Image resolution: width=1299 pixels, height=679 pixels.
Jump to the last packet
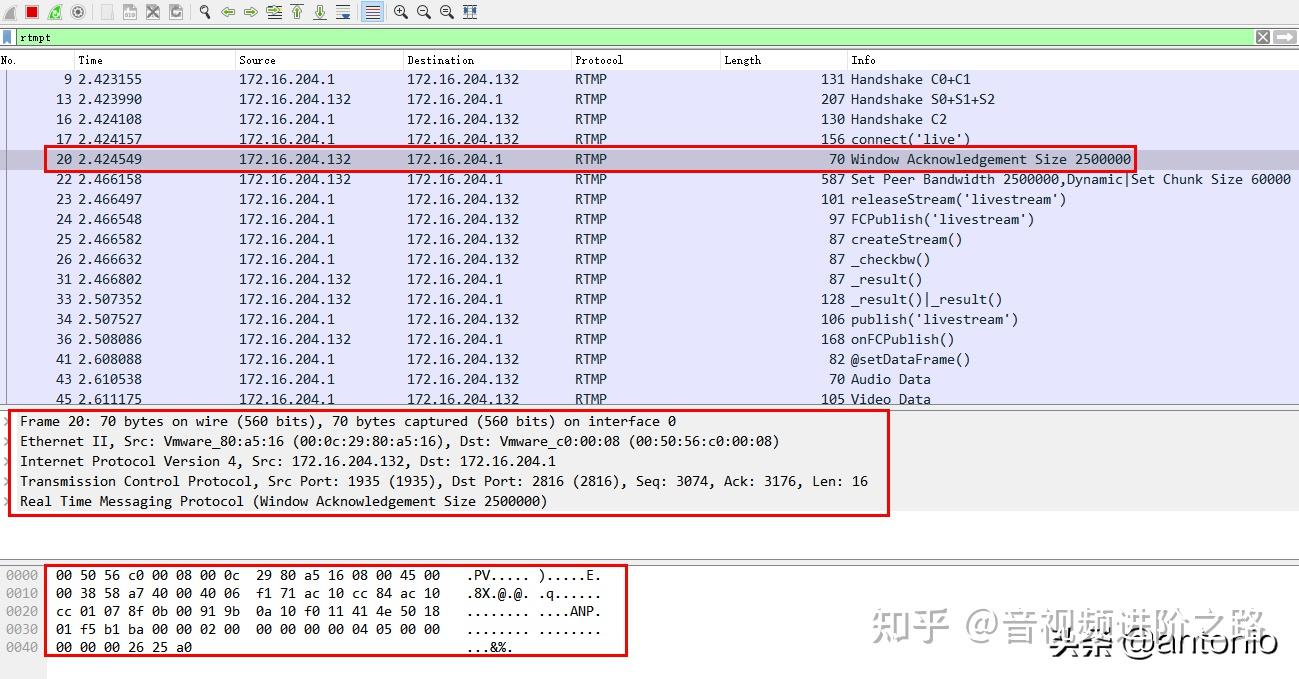(x=320, y=12)
